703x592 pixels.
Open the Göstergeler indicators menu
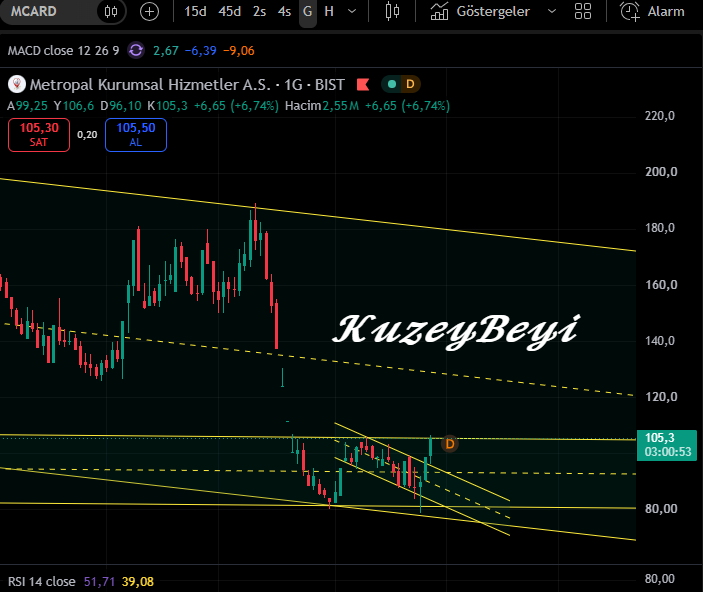[481, 11]
